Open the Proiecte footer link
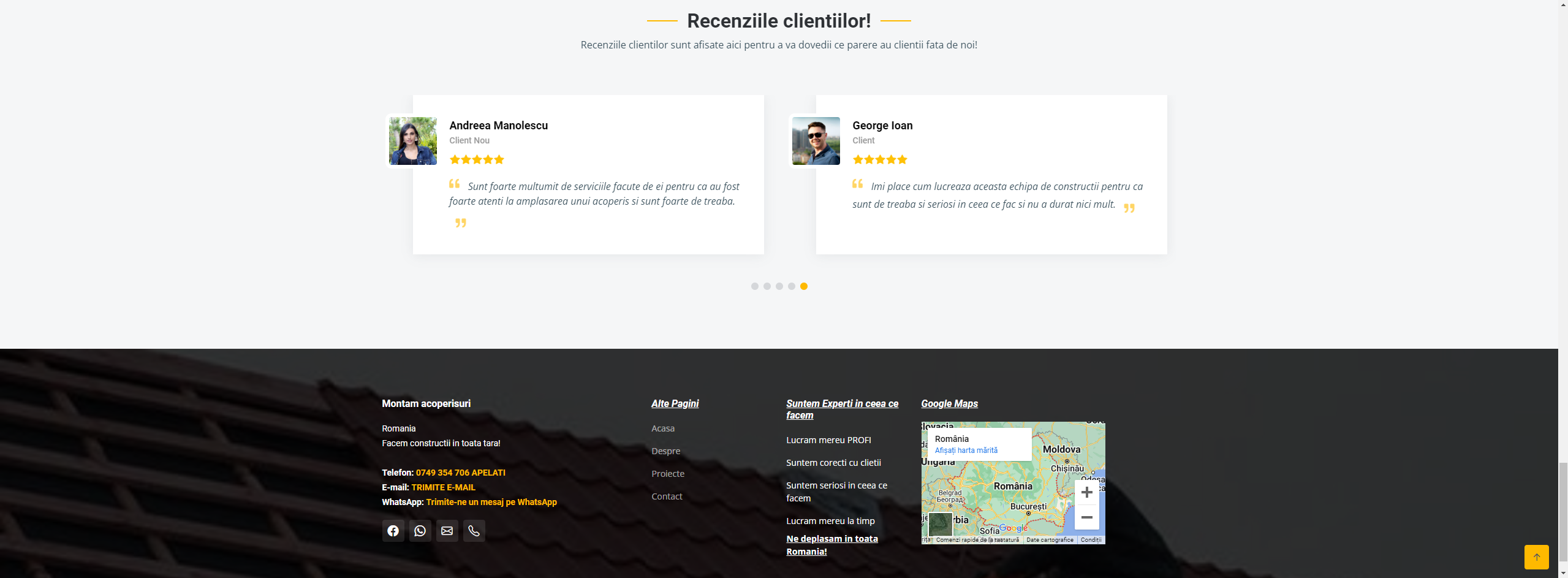This screenshot has height=578, width=1568. pos(667,474)
